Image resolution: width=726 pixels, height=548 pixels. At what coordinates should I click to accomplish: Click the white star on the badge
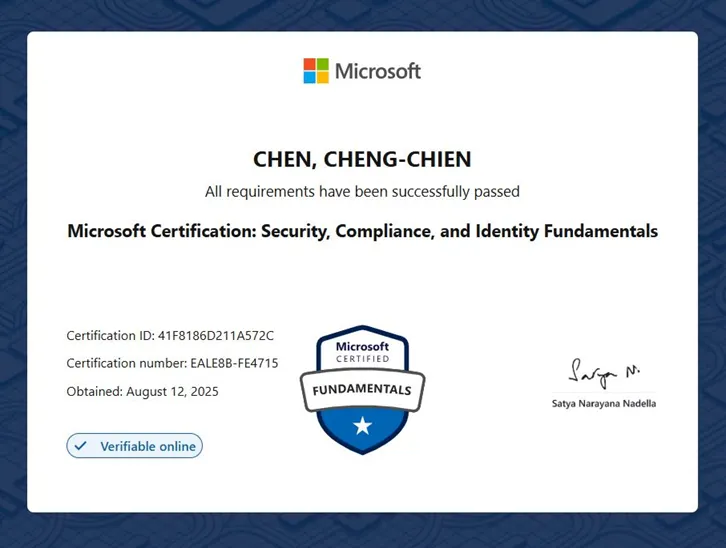pos(363,425)
